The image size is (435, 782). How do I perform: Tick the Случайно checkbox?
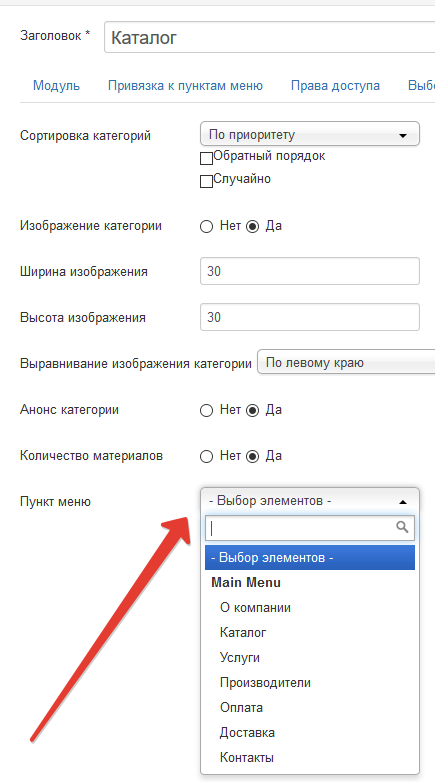(x=206, y=182)
